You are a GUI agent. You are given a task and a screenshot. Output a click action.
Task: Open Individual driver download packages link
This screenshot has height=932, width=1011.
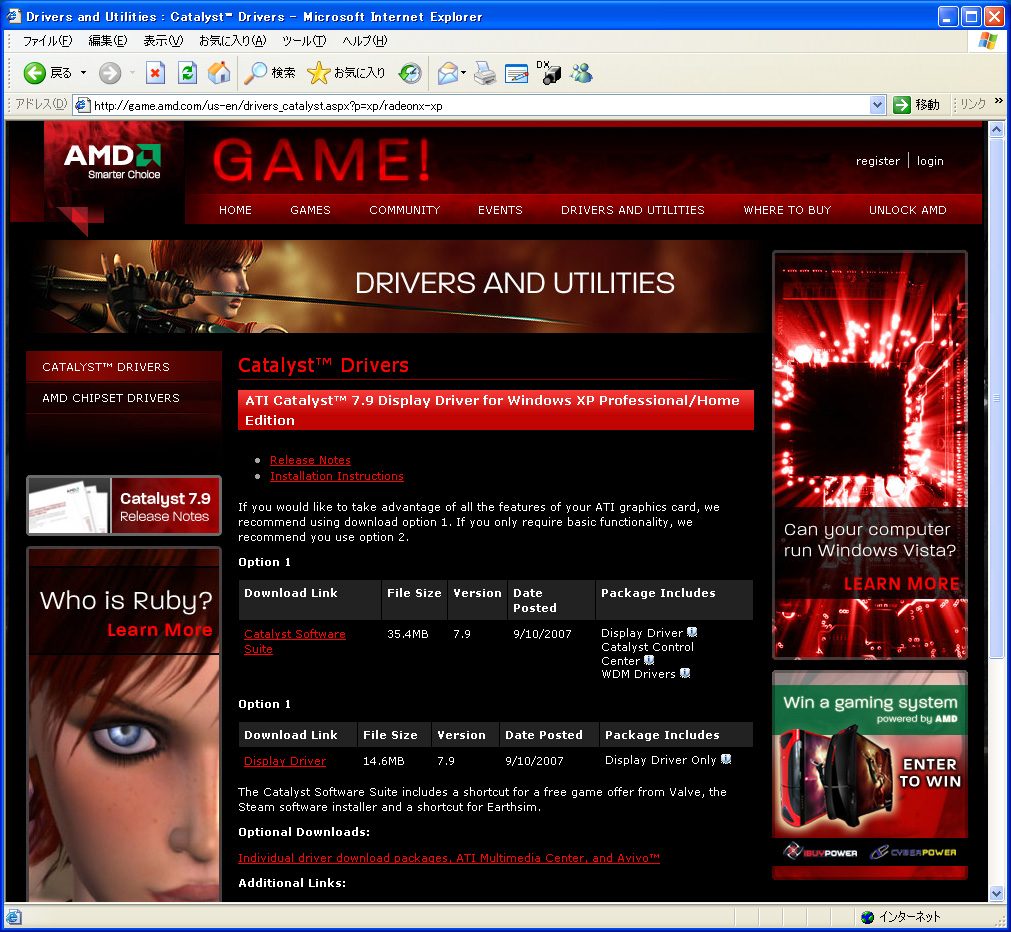[449, 858]
